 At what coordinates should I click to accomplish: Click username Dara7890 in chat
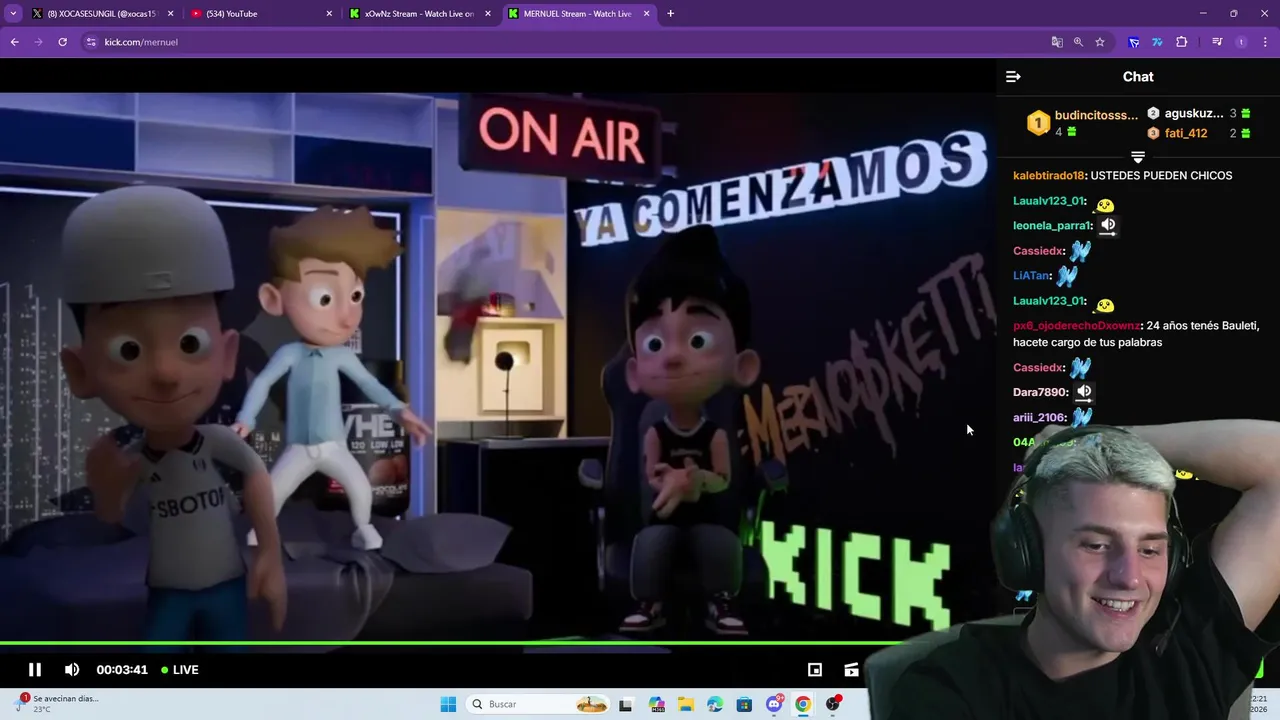coord(1040,393)
